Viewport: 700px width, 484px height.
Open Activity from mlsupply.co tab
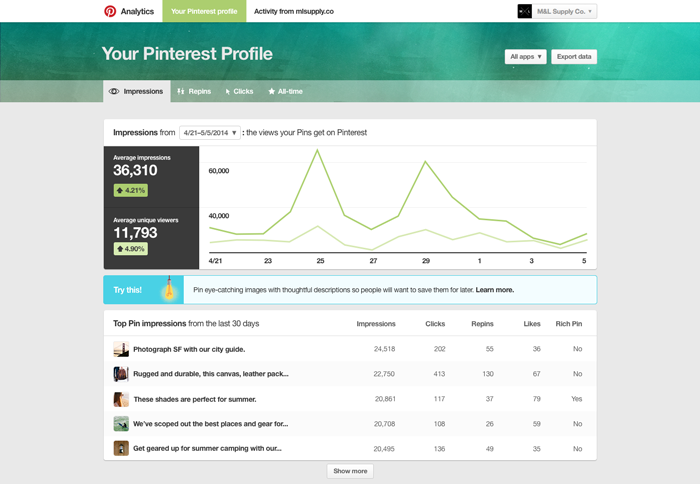[x=293, y=11]
